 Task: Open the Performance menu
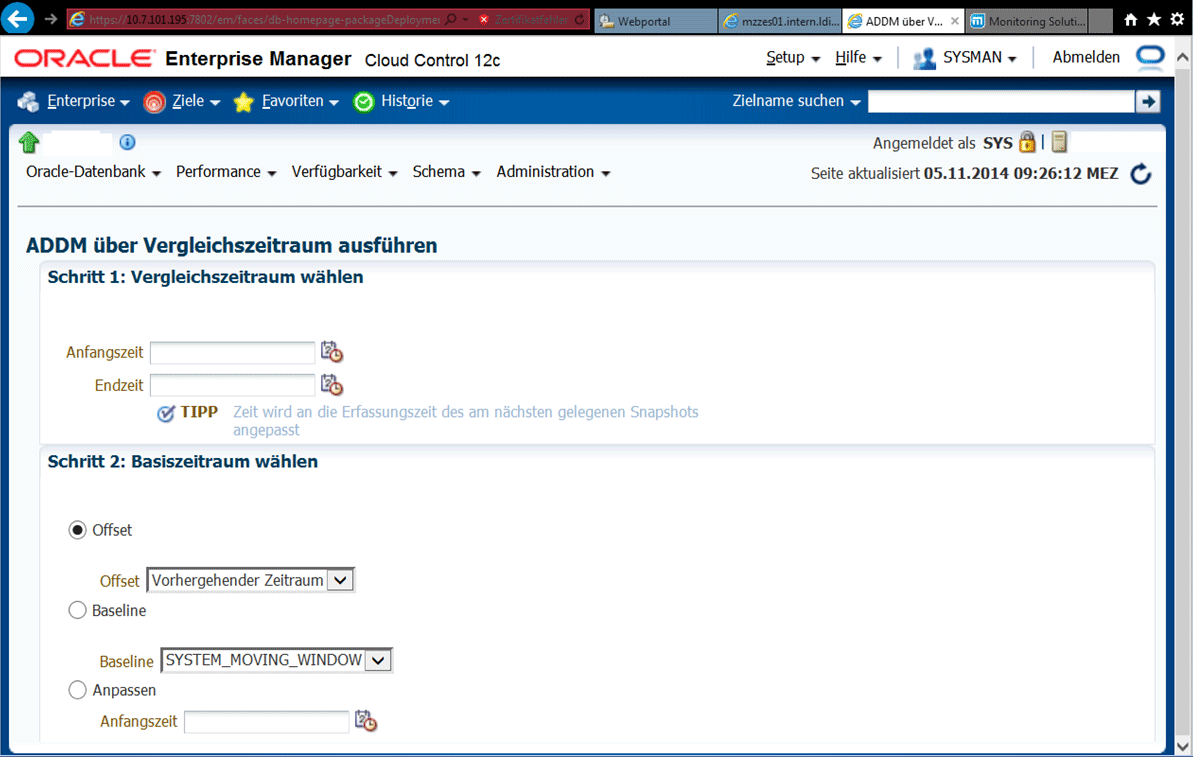click(x=225, y=172)
